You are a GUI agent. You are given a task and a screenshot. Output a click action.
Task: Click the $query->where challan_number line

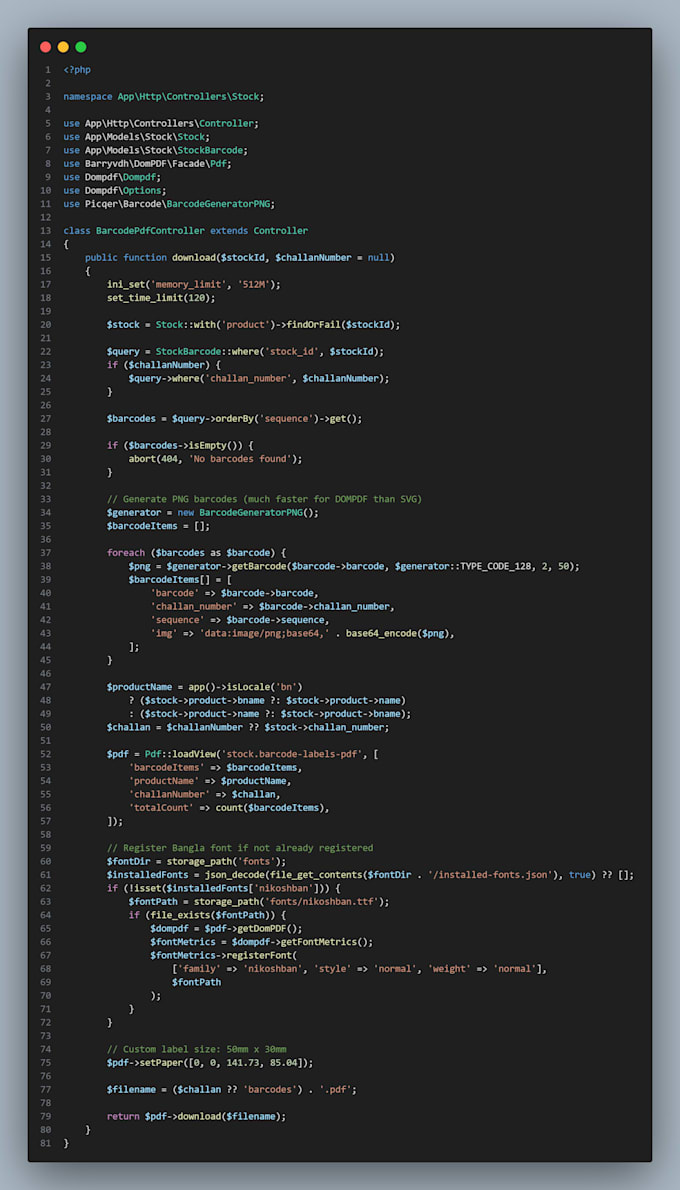click(x=259, y=378)
